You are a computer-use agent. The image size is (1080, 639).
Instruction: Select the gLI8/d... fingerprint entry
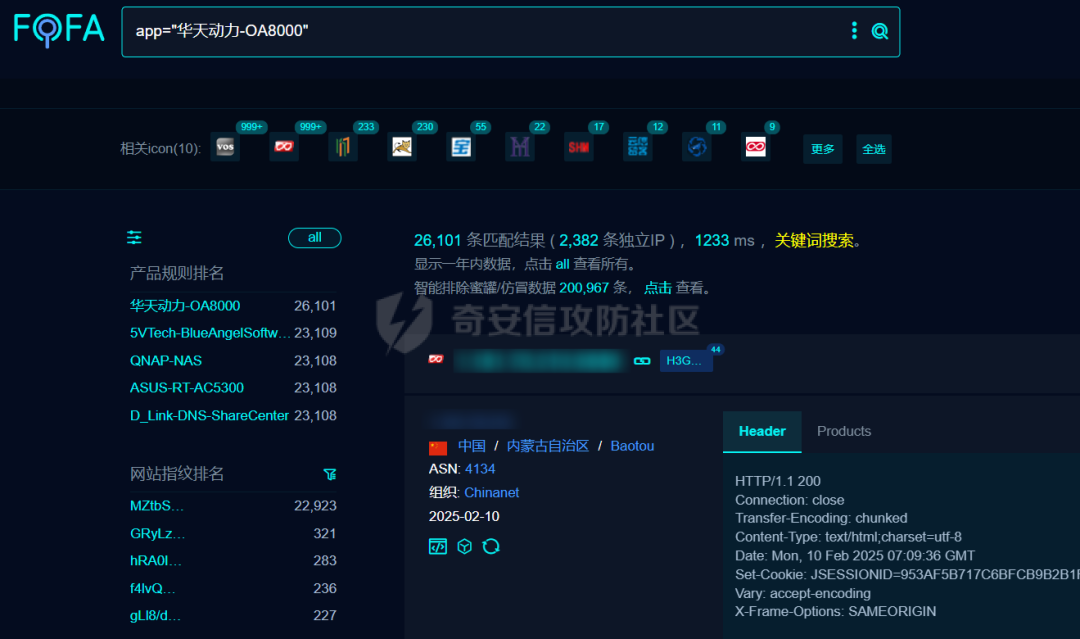coord(156,616)
